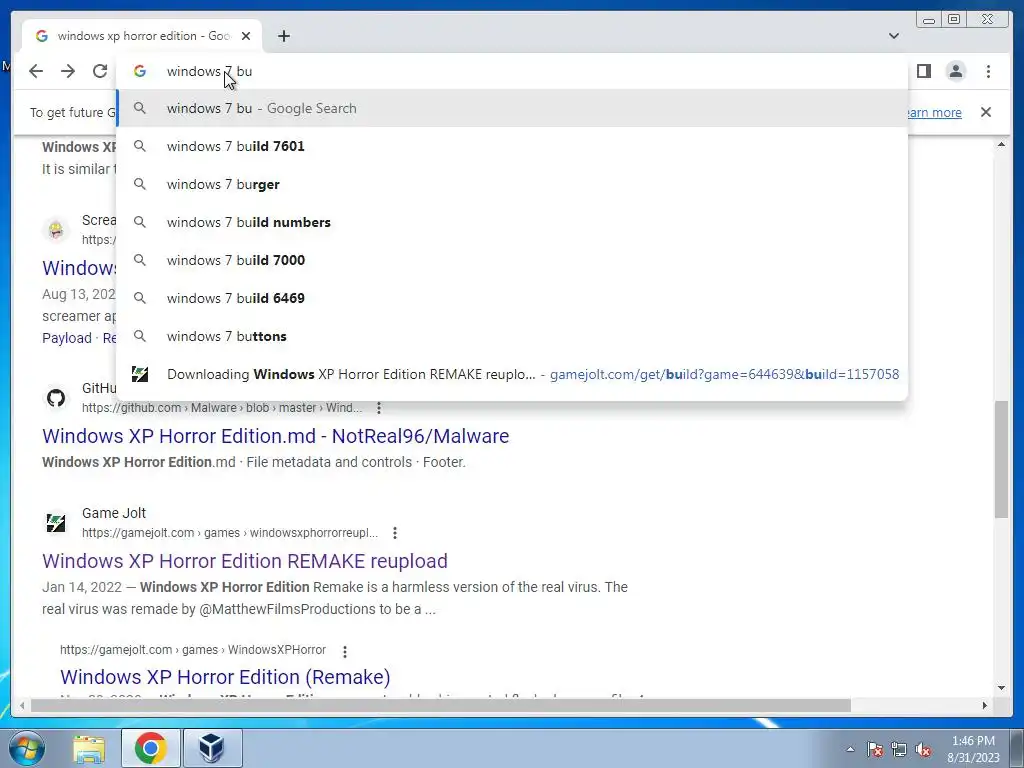
Task: Click the vertical scrollbar up arrow
Action: click(x=1001, y=144)
